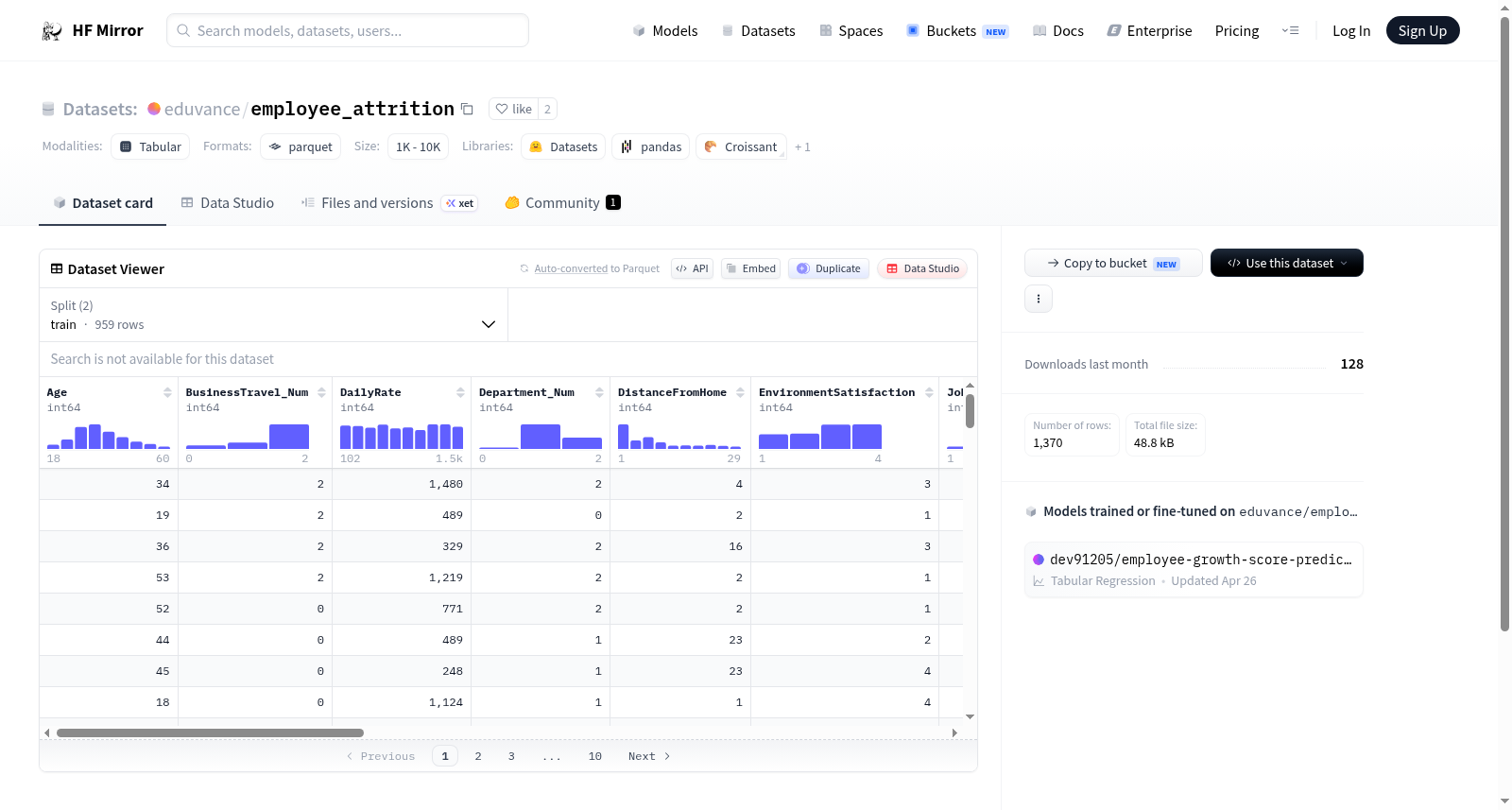Screen dimensions: 1512x810
Task: Sort the BusinessTravel_Num column
Action: (x=321, y=392)
